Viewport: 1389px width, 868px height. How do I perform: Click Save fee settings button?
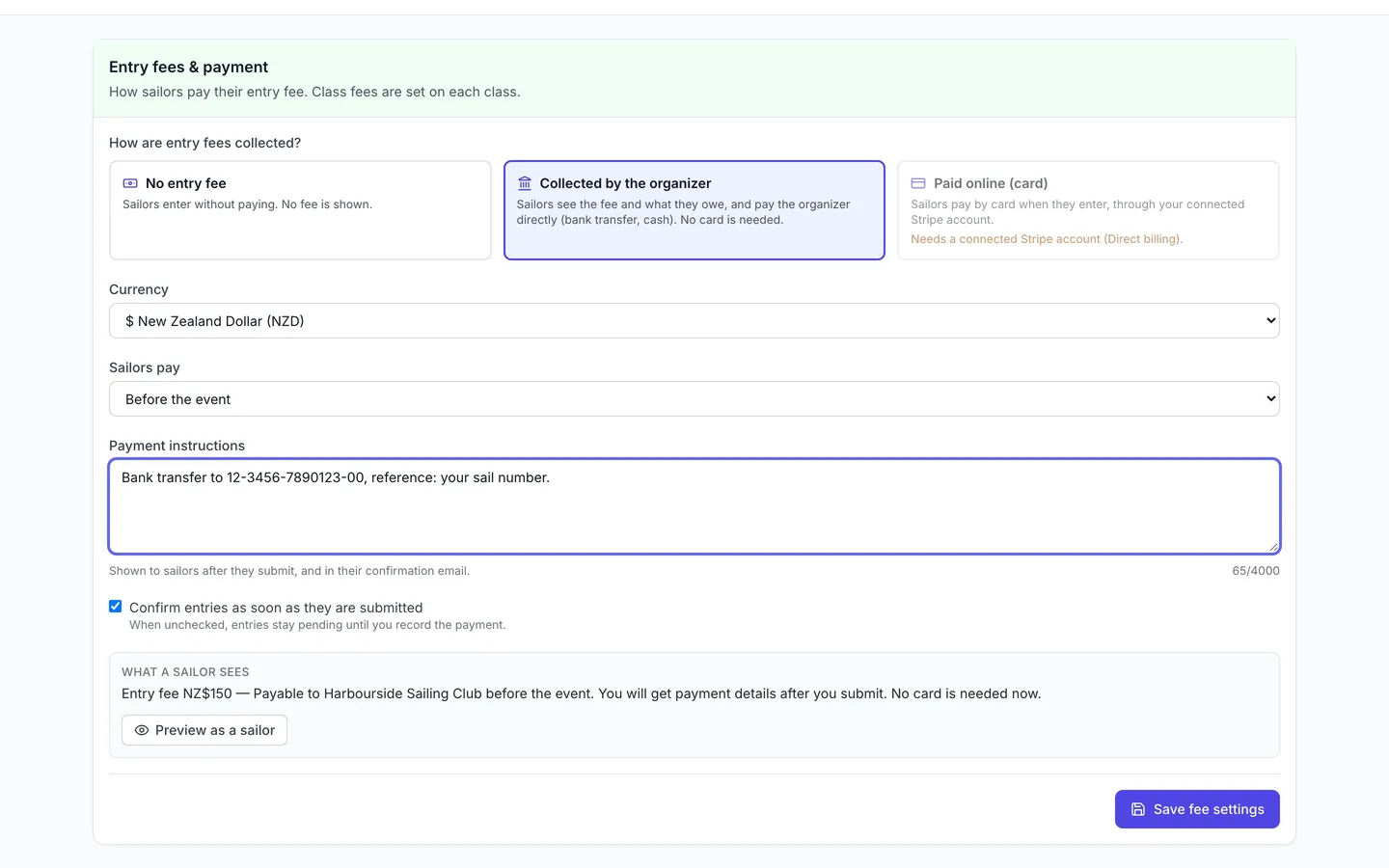[x=1197, y=809]
